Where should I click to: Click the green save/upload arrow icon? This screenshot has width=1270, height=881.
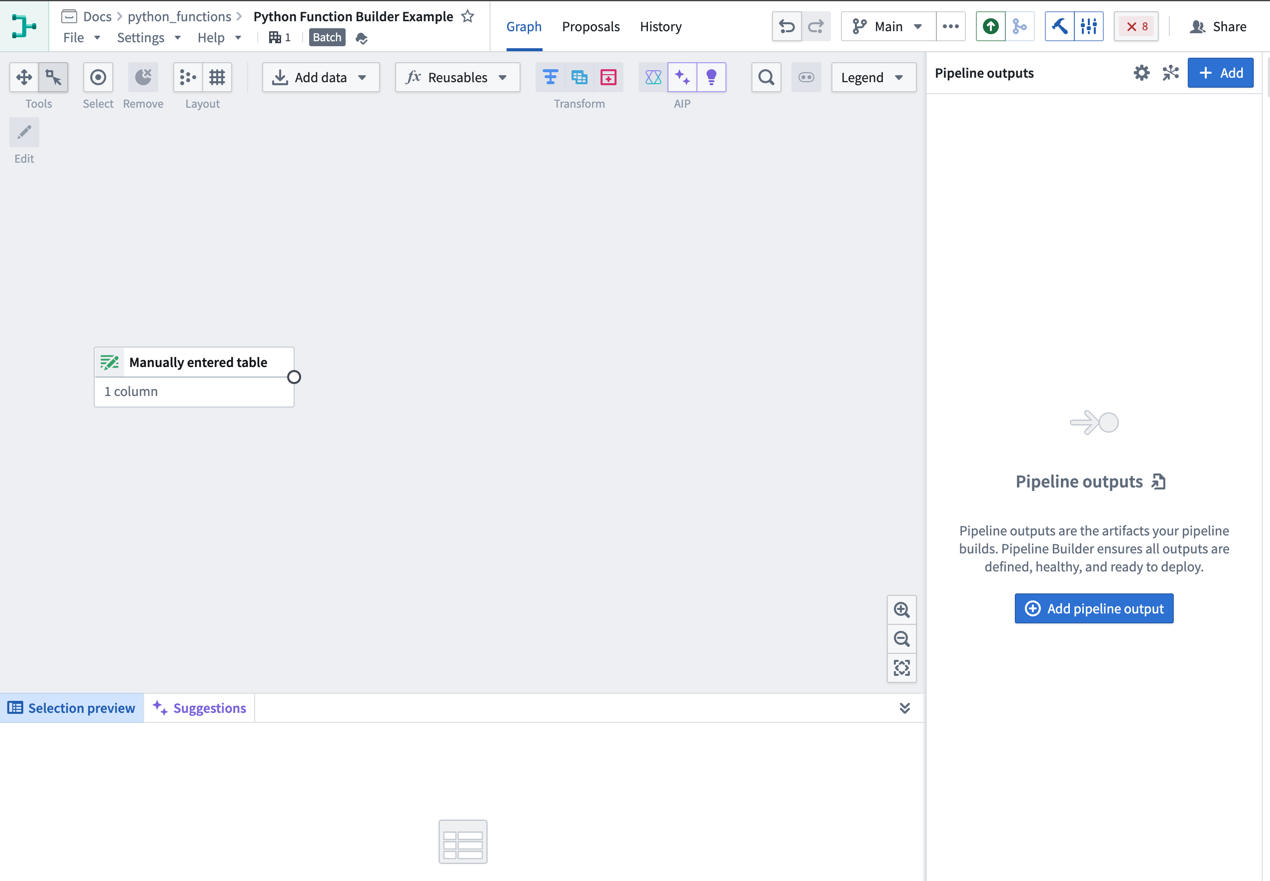(990, 27)
